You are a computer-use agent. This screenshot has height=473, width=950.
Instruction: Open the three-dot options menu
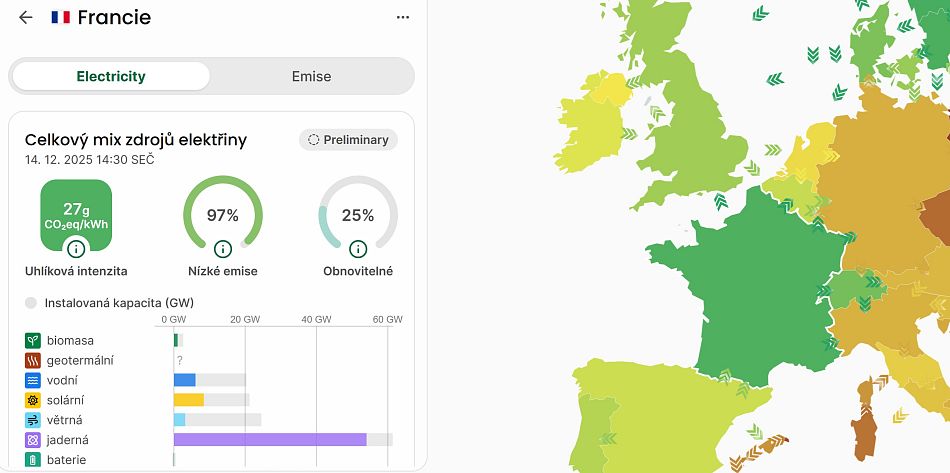click(402, 17)
